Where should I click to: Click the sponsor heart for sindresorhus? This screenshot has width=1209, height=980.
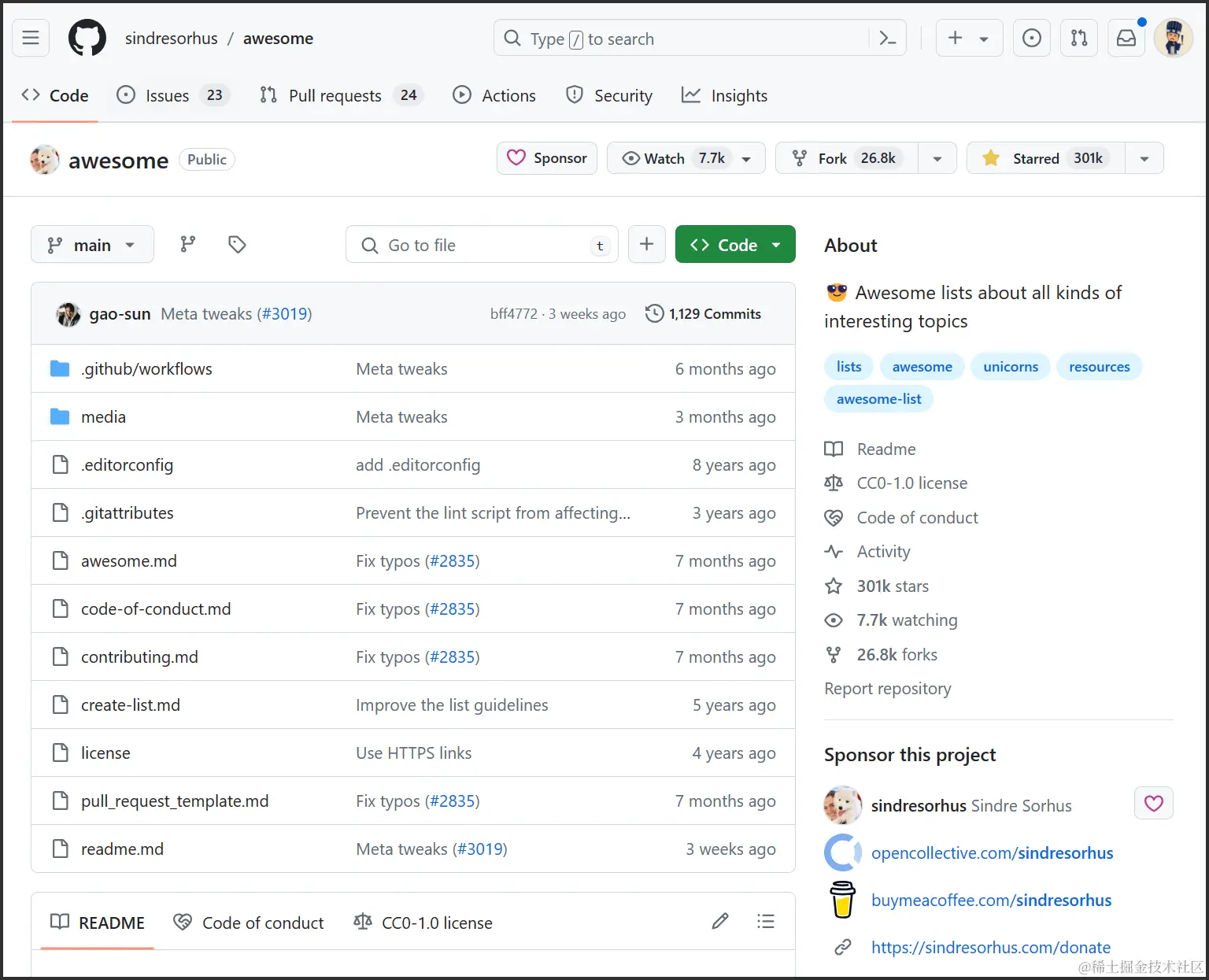1154,804
